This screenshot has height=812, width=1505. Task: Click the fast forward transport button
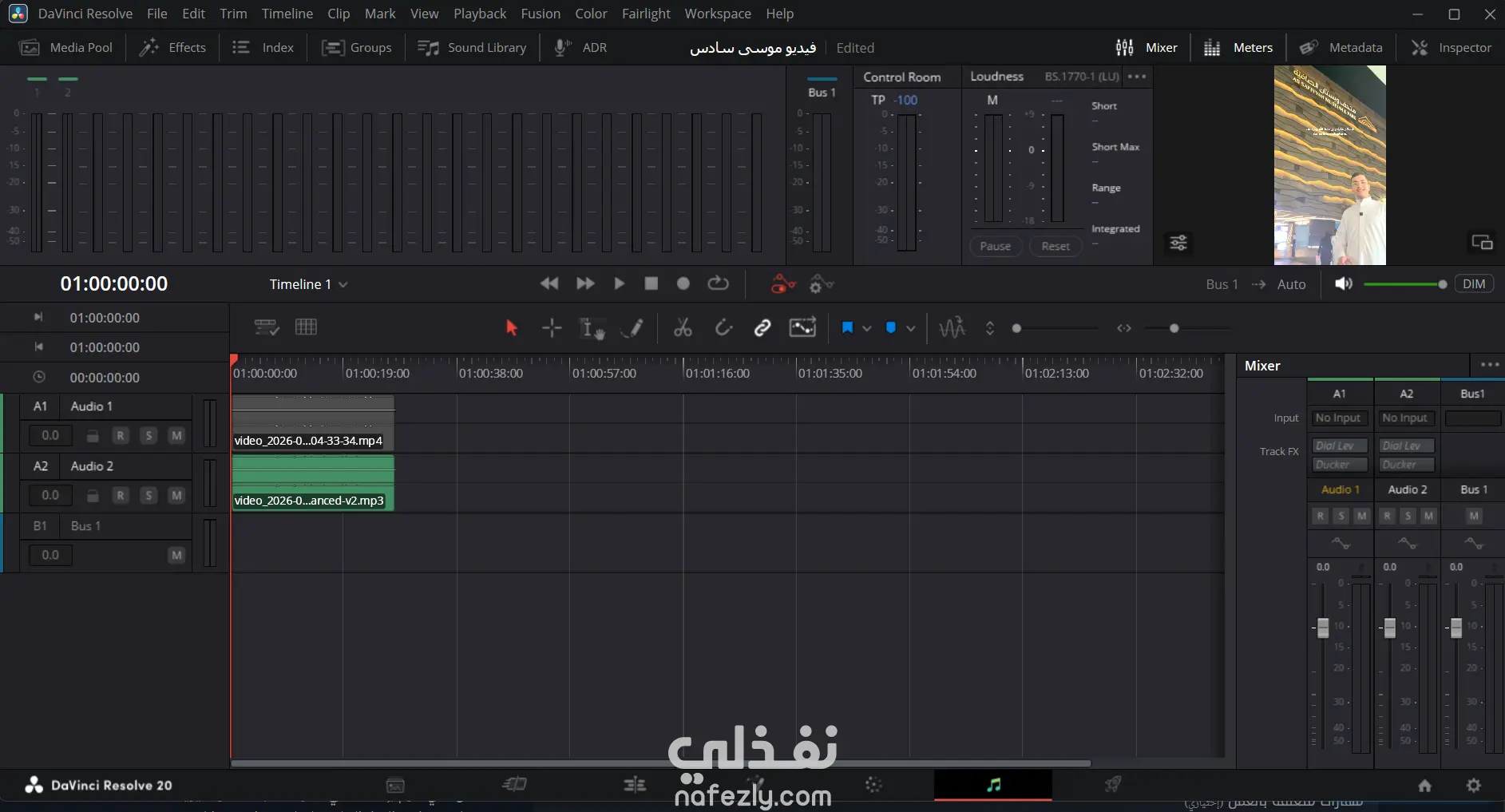click(585, 283)
